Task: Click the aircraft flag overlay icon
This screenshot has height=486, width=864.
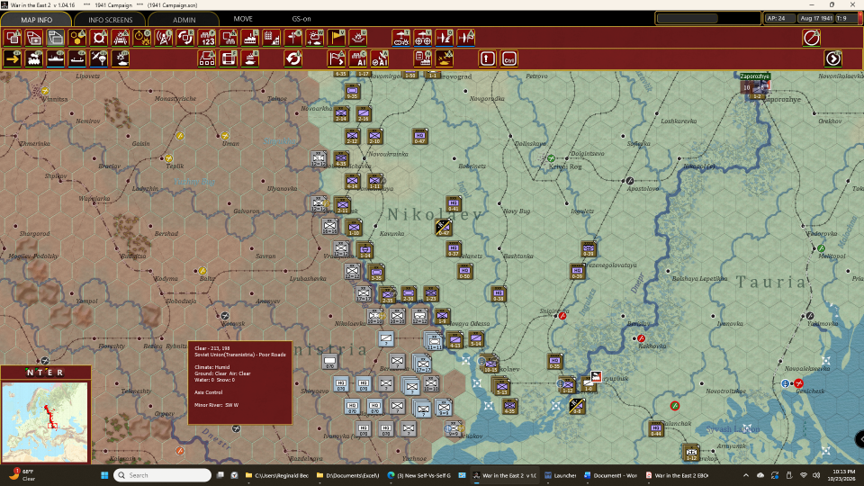Action: pos(466,38)
